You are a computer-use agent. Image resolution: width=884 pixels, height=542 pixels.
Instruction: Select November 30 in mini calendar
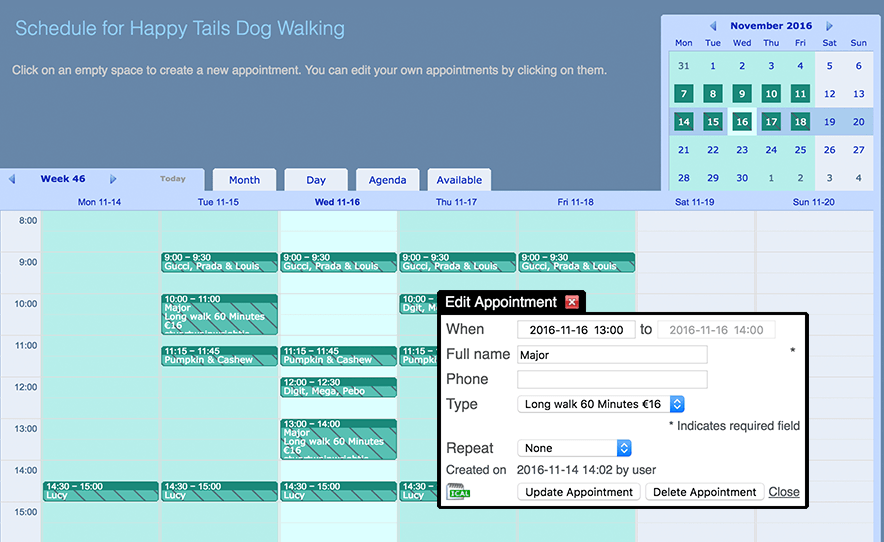click(x=742, y=178)
